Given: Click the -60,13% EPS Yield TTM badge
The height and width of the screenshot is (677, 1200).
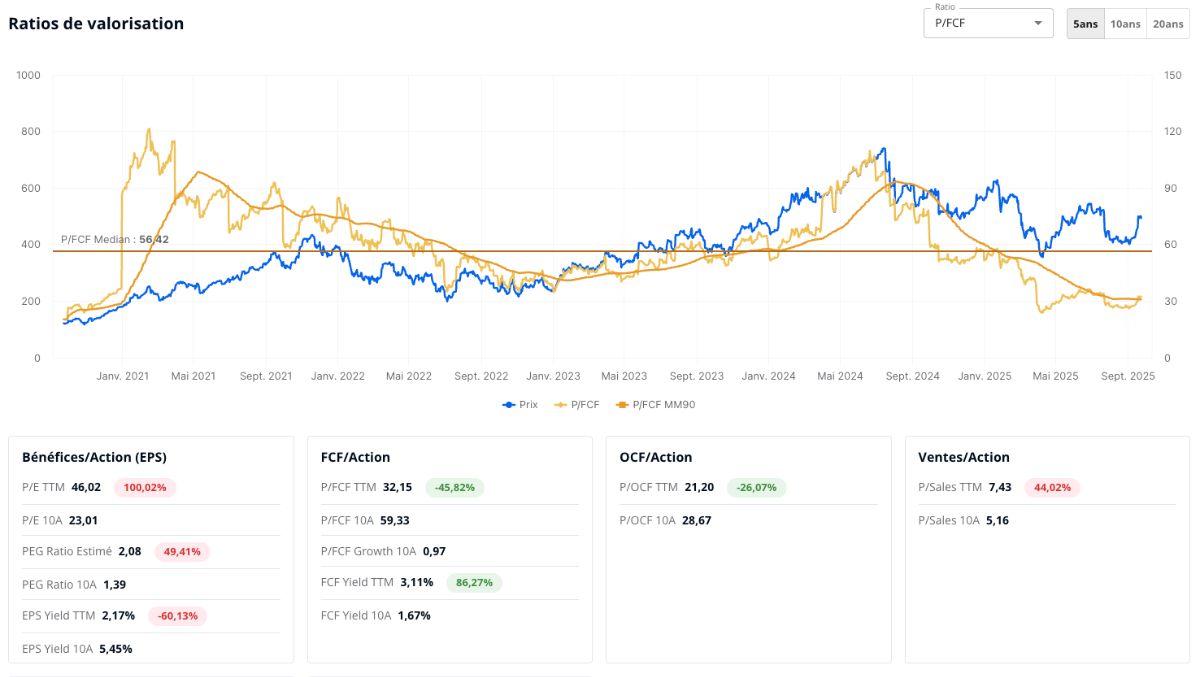Looking at the screenshot, I should click(177, 616).
